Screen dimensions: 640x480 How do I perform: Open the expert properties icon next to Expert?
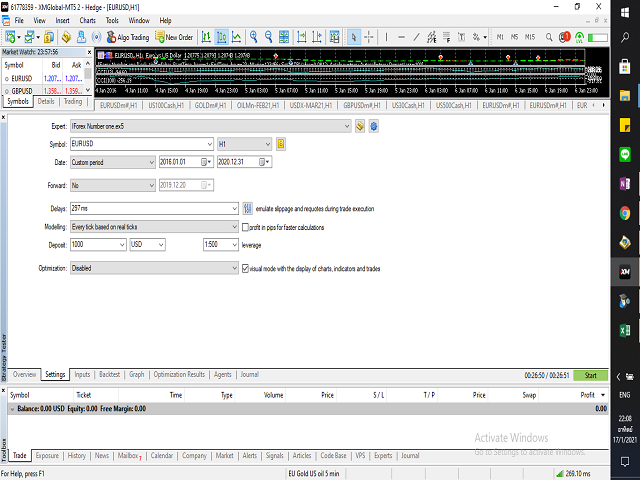(360, 127)
